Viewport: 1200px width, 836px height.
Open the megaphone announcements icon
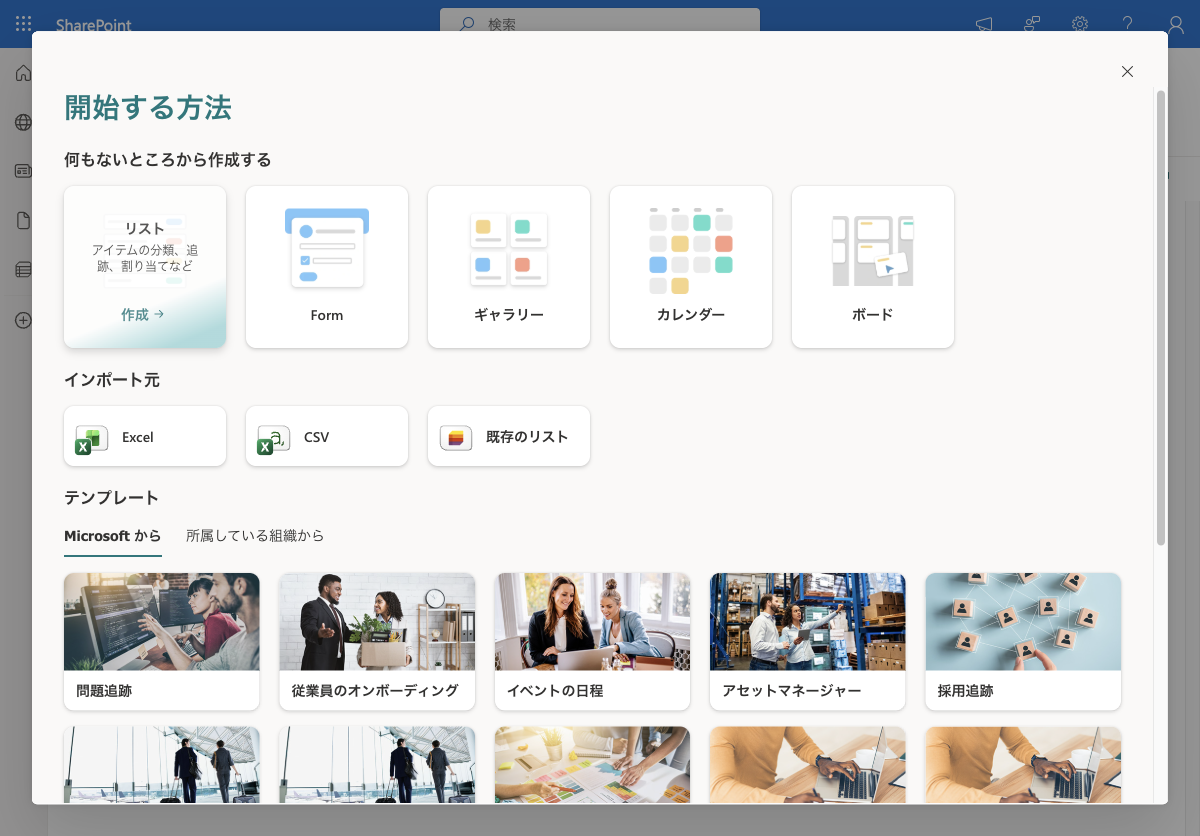(984, 24)
